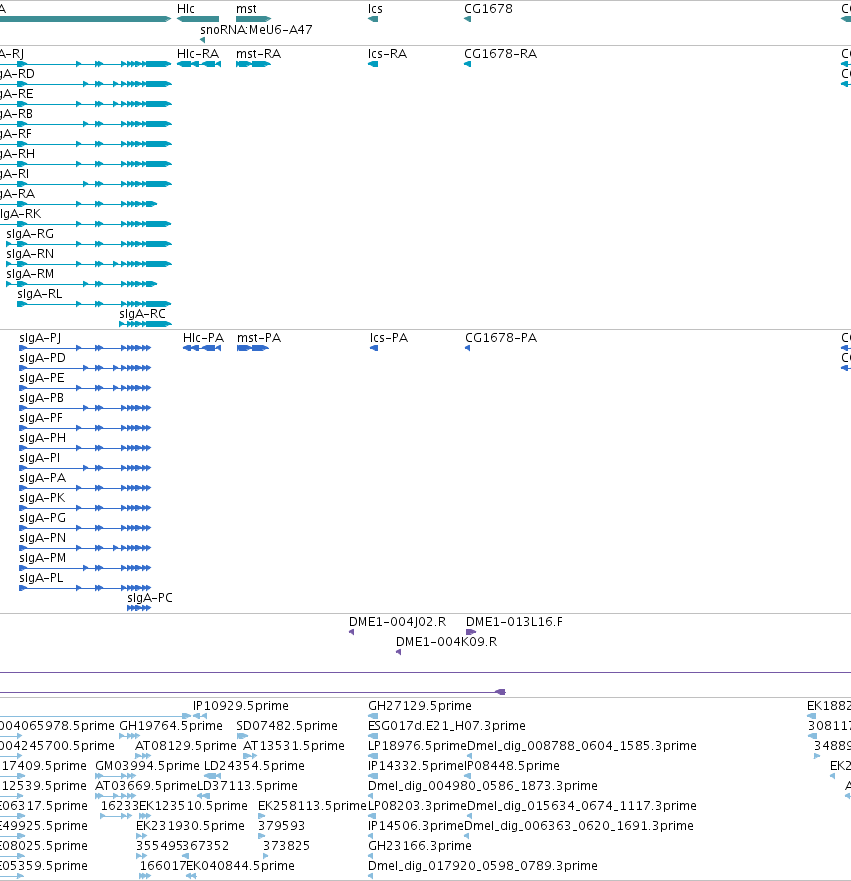Screen dimensions: 851x881
Task: Select Dmel_dig_006363_0620_1691.3prime label
Action: [579, 826]
